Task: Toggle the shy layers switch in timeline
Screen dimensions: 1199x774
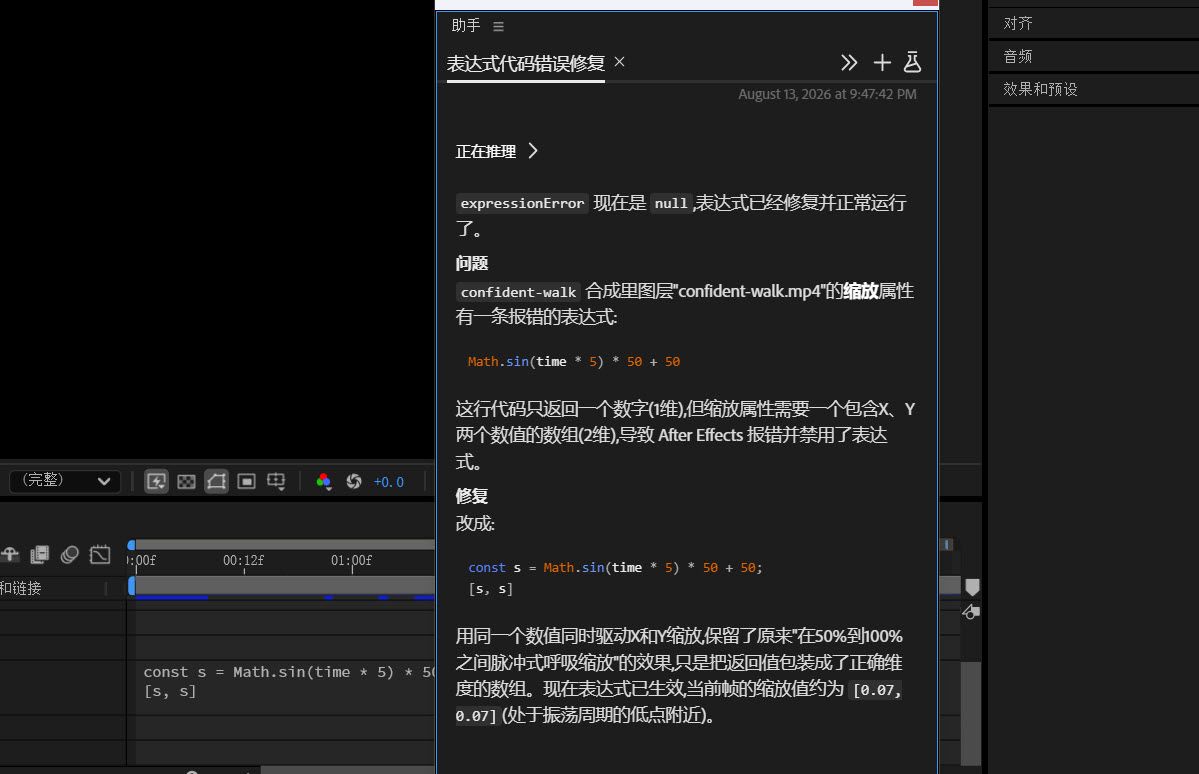Action: (x=10, y=554)
